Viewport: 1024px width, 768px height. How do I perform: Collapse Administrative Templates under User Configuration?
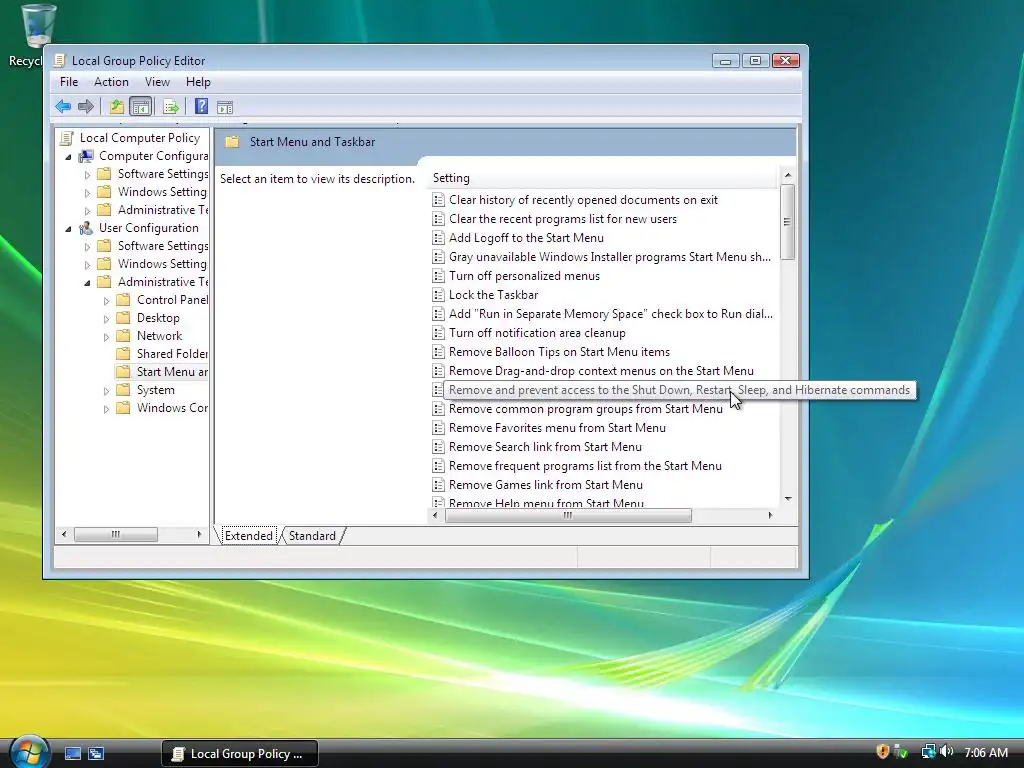tap(88, 283)
